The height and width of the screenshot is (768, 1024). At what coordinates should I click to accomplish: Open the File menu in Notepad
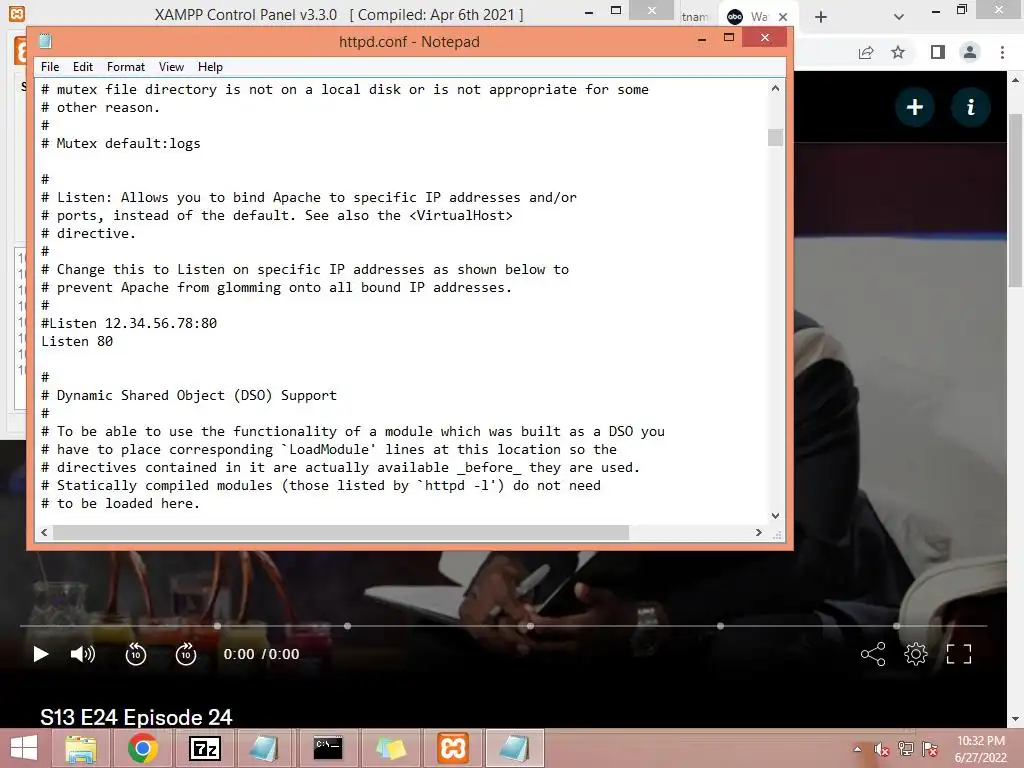pyautogui.click(x=50, y=67)
